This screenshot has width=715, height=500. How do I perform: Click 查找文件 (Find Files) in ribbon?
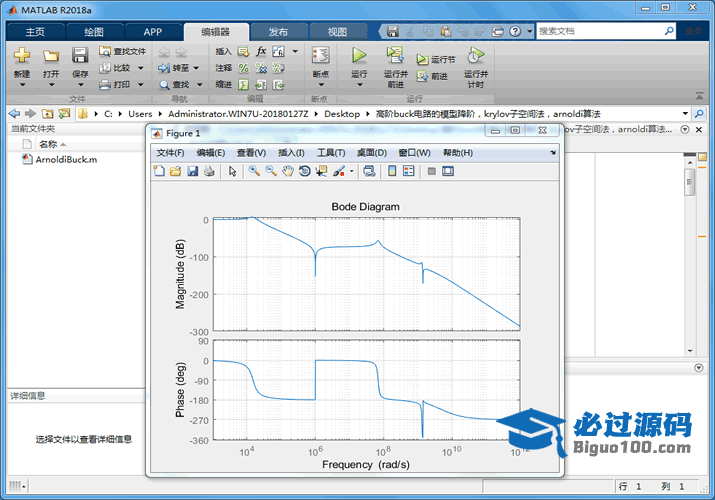click(122, 51)
